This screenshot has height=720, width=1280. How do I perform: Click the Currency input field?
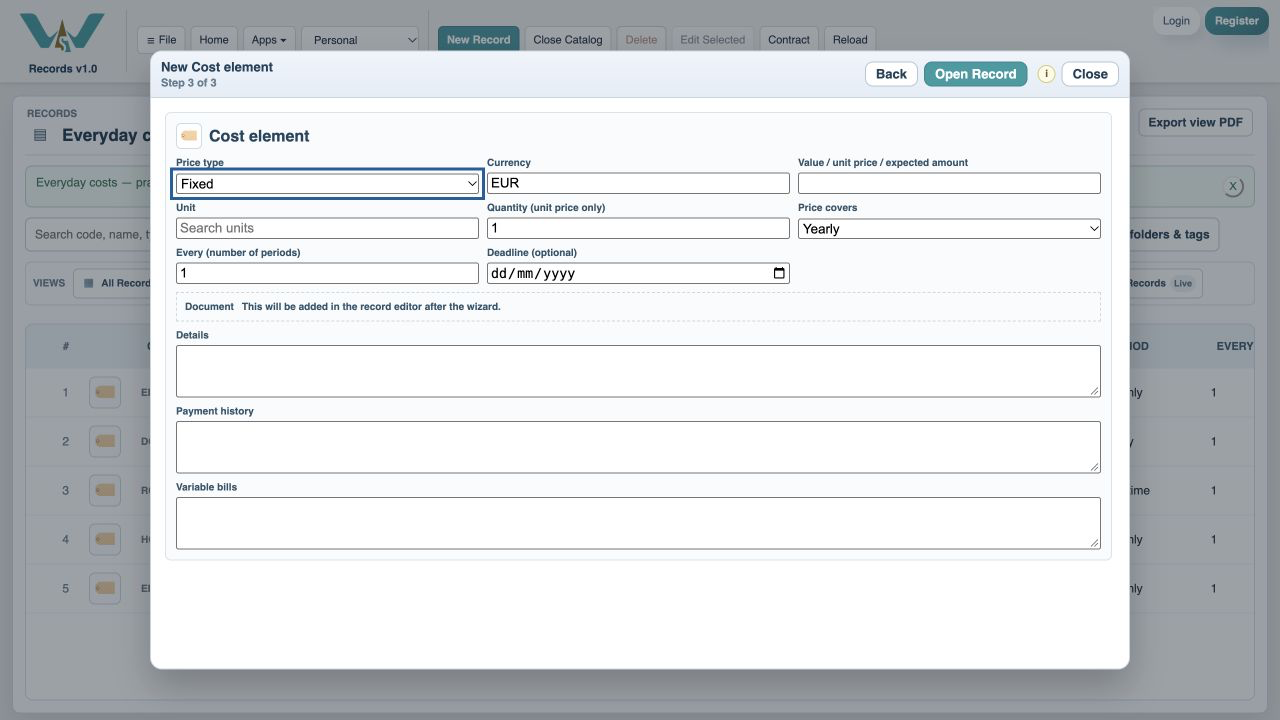click(638, 183)
